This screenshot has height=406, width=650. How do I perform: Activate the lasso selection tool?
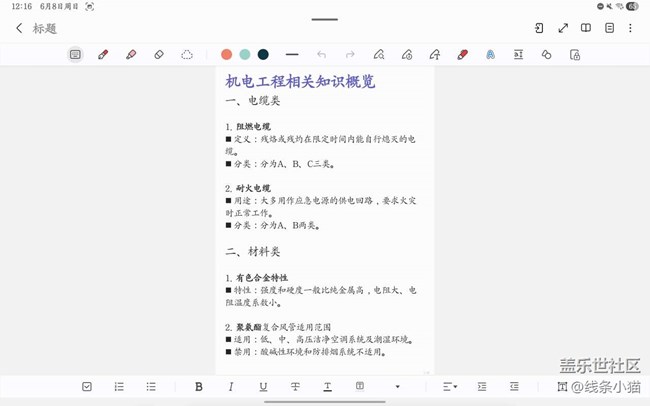tap(187, 55)
